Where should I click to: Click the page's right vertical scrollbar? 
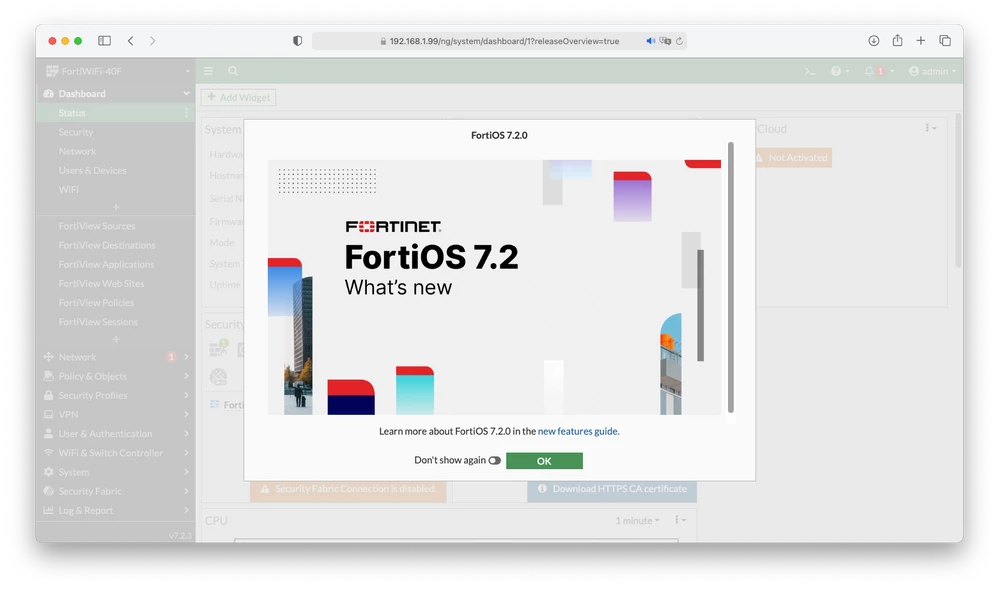point(958,190)
